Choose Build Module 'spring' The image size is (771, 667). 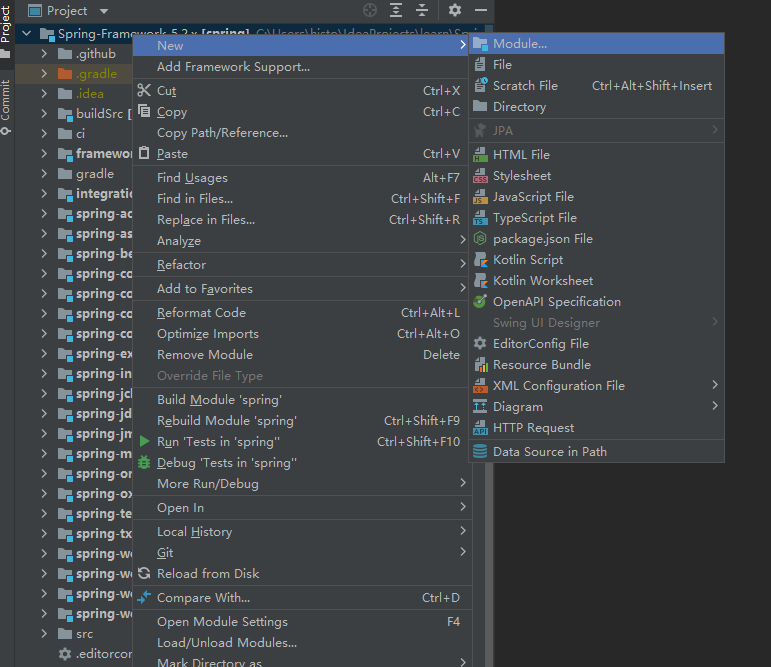(302, 399)
